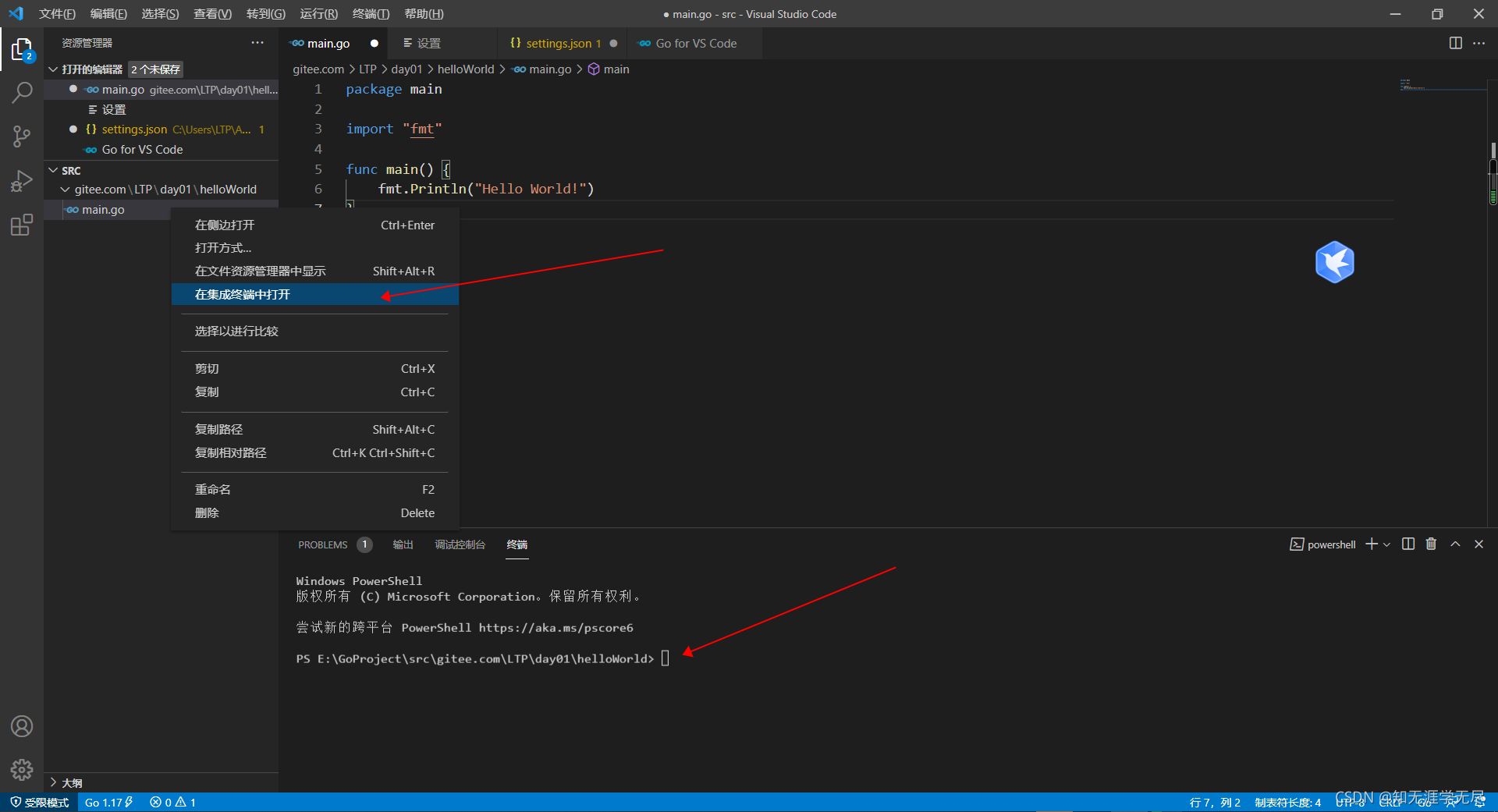Click the VS Code logo icon
Image resolution: width=1498 pixels, height=812 pixels.
pyautogui.click(x=16, y=13)
